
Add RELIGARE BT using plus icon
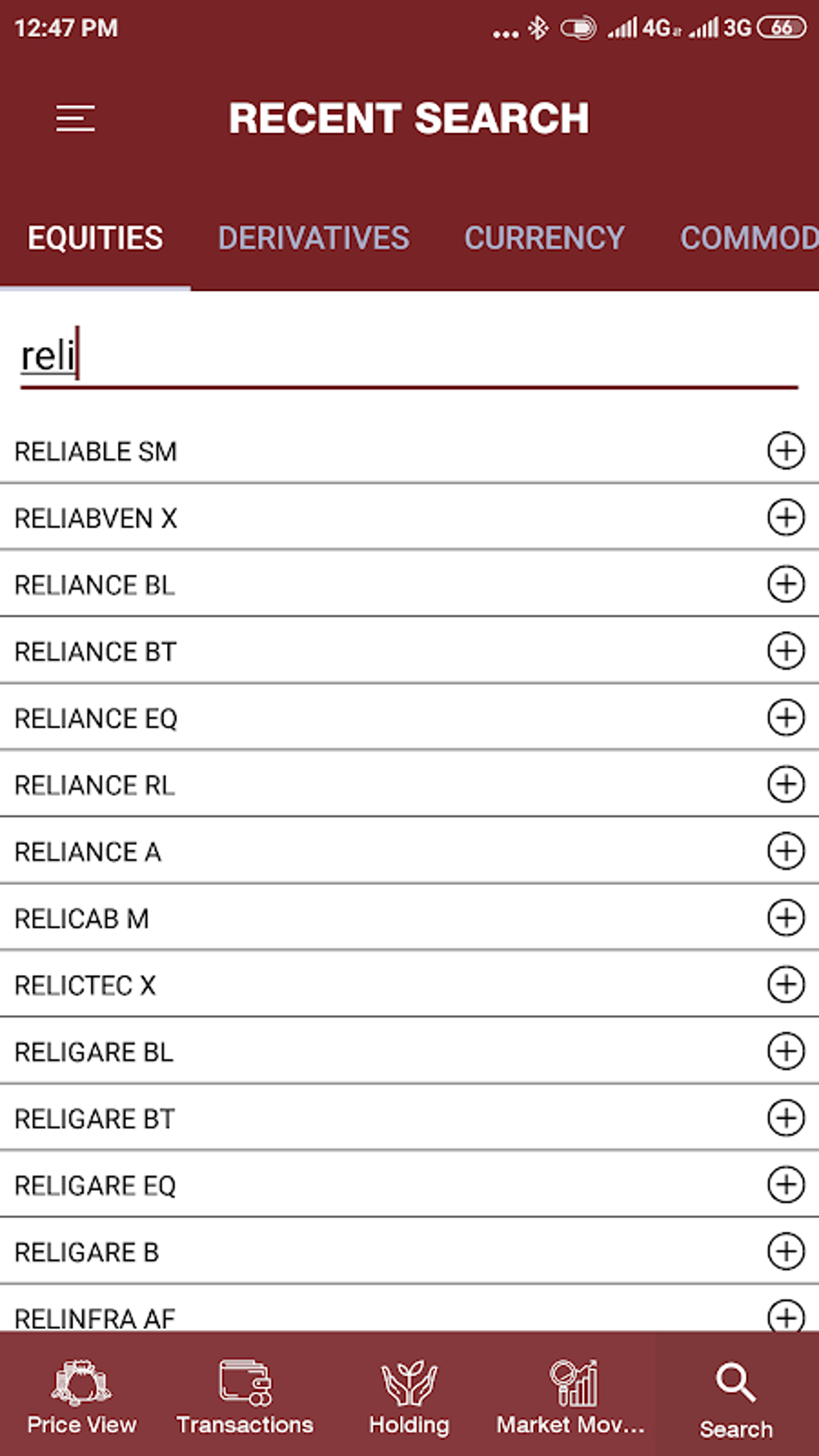pos(785,1117)
